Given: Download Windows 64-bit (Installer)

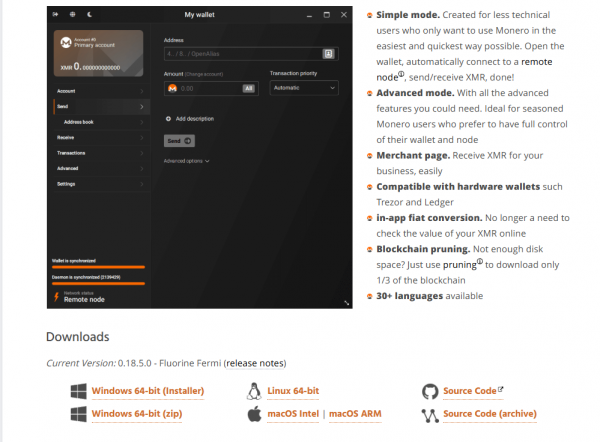Looking at the screenshot, I should pyautogui.click(x=148, y=391).
